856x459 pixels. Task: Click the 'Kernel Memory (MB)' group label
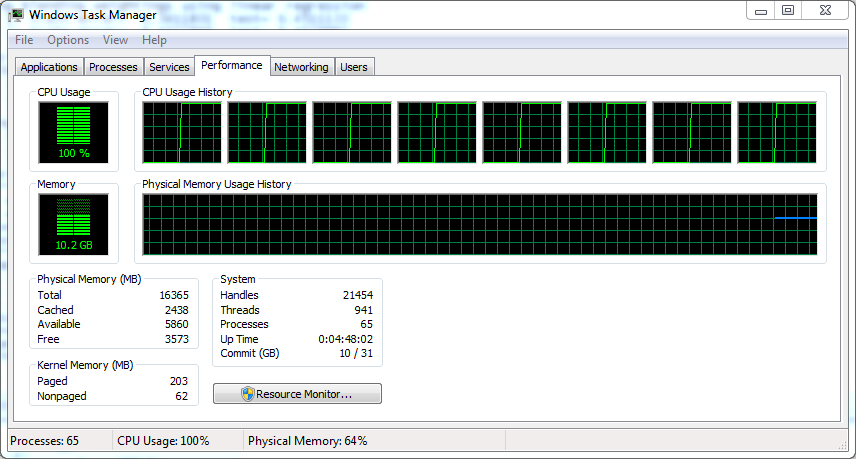[x=85, y=365]
